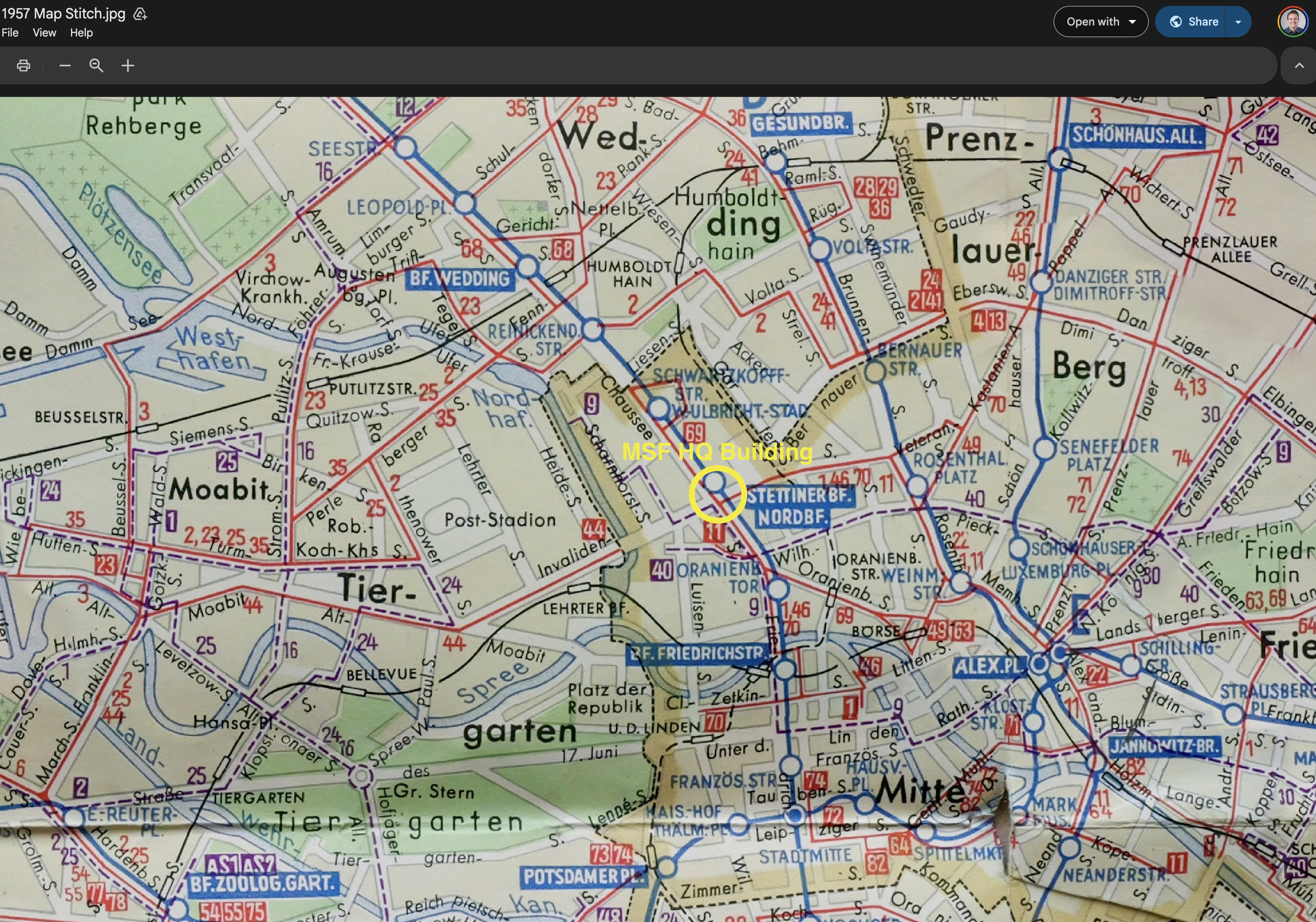Click the BF.FRIEDRICHSTR. station label
The height and width of the screenshot is (922, 1316).
696,654
